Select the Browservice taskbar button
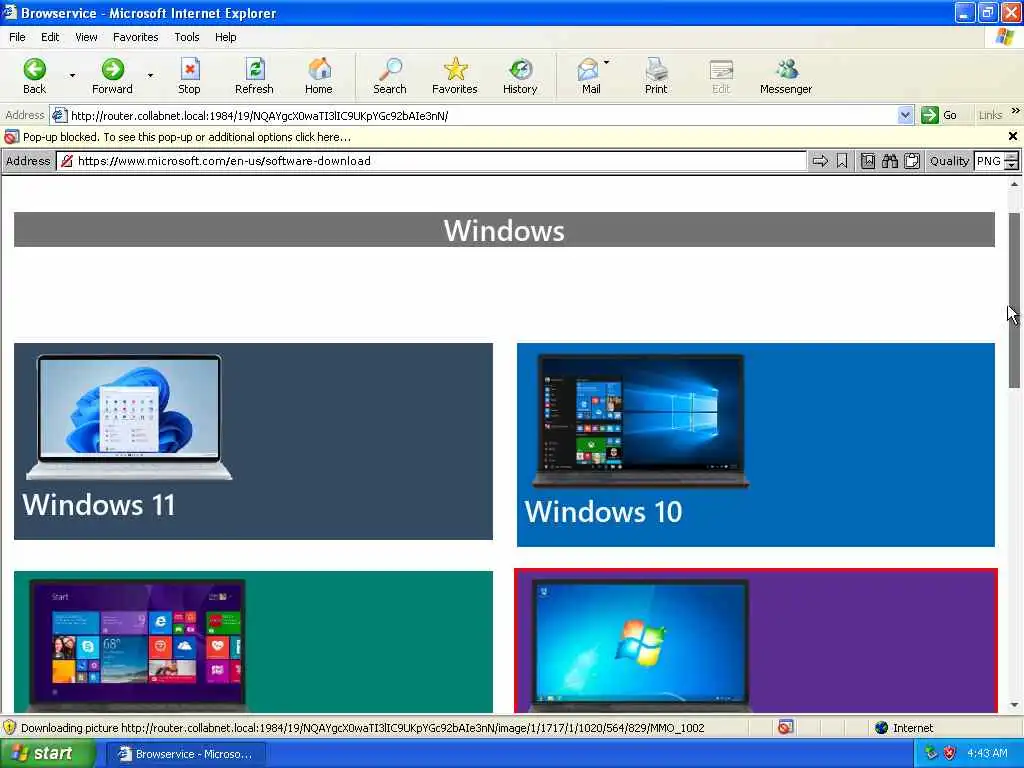The width and height of the screenshot is (1024, 768). click(186, 754)
